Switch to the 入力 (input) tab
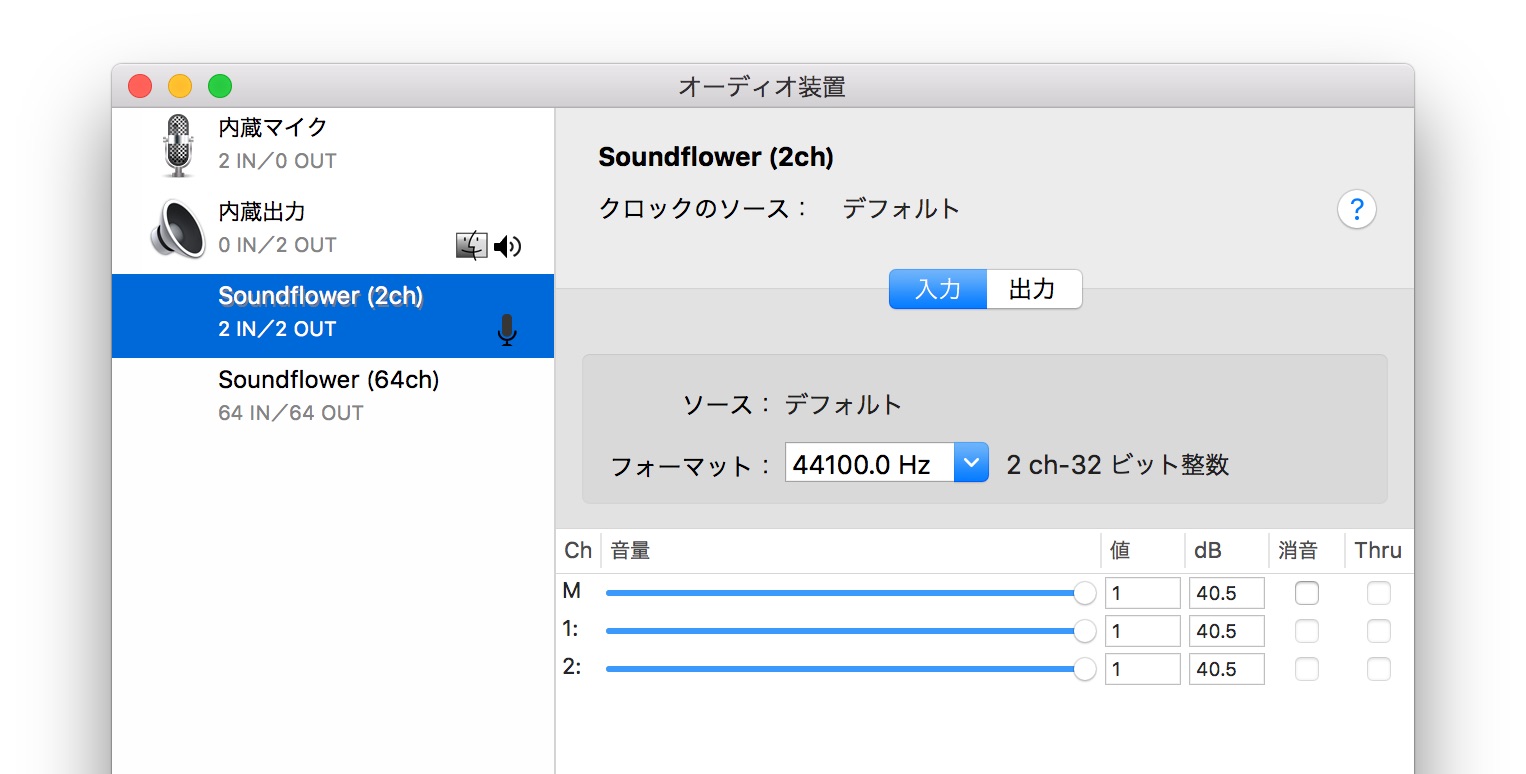Image resolution: width=1526 pixels, height=774 pixels. click(938, 289)
